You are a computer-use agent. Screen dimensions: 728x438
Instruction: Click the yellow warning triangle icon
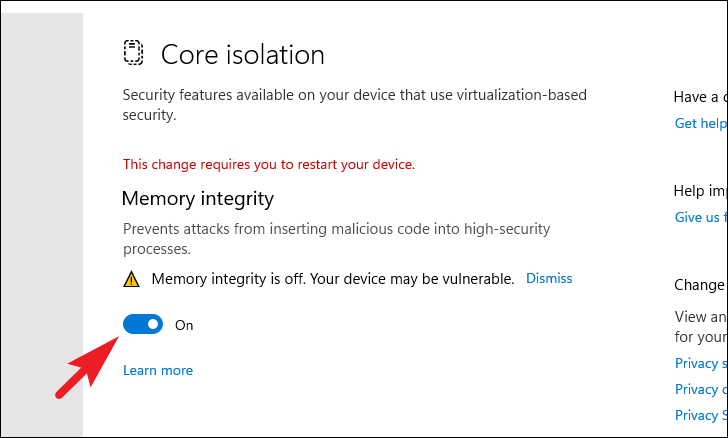[x=131, y=279]
